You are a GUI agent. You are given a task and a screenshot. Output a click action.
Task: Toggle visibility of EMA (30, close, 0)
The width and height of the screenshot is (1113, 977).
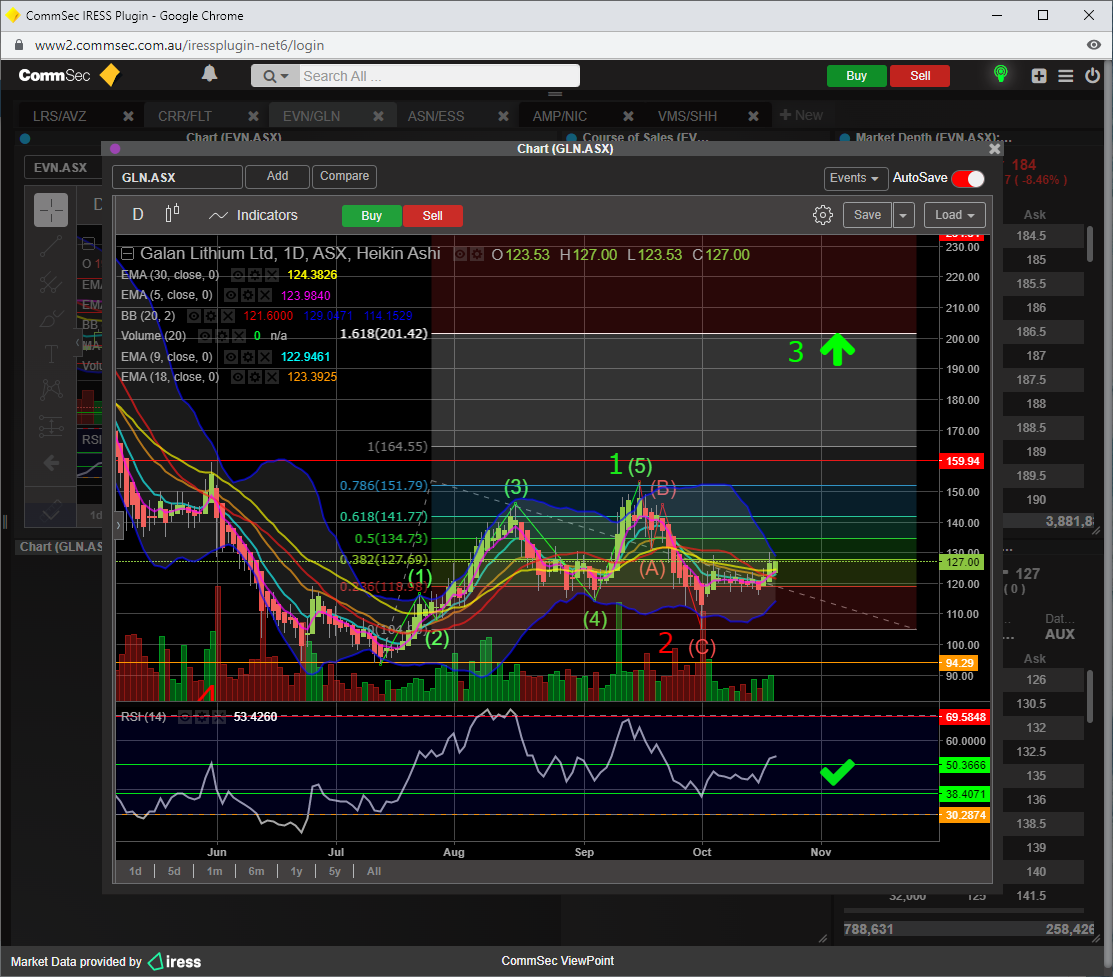238,275
